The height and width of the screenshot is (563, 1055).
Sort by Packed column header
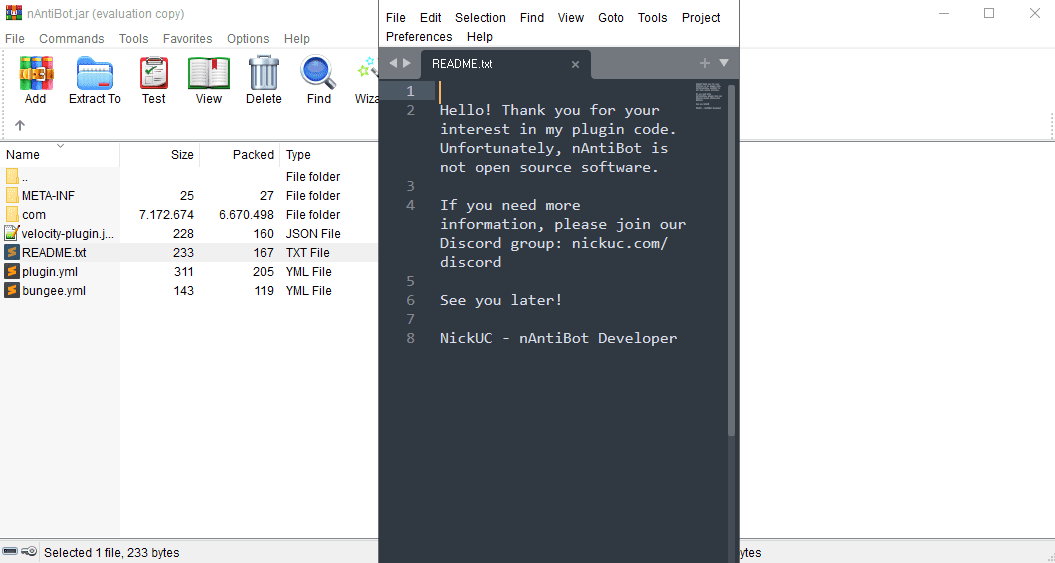(x=240, y=155)
